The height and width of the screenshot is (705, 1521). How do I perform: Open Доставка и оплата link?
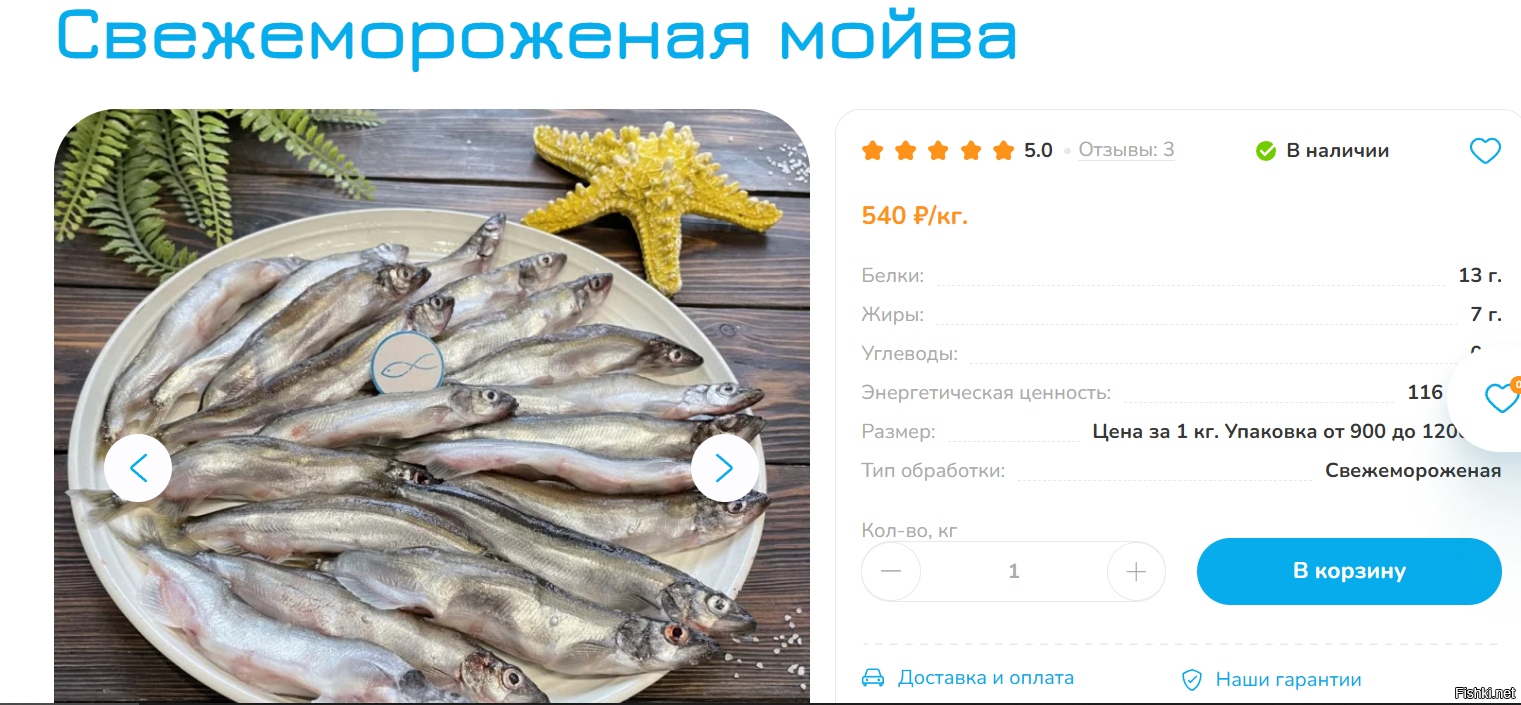coord(986,678)
